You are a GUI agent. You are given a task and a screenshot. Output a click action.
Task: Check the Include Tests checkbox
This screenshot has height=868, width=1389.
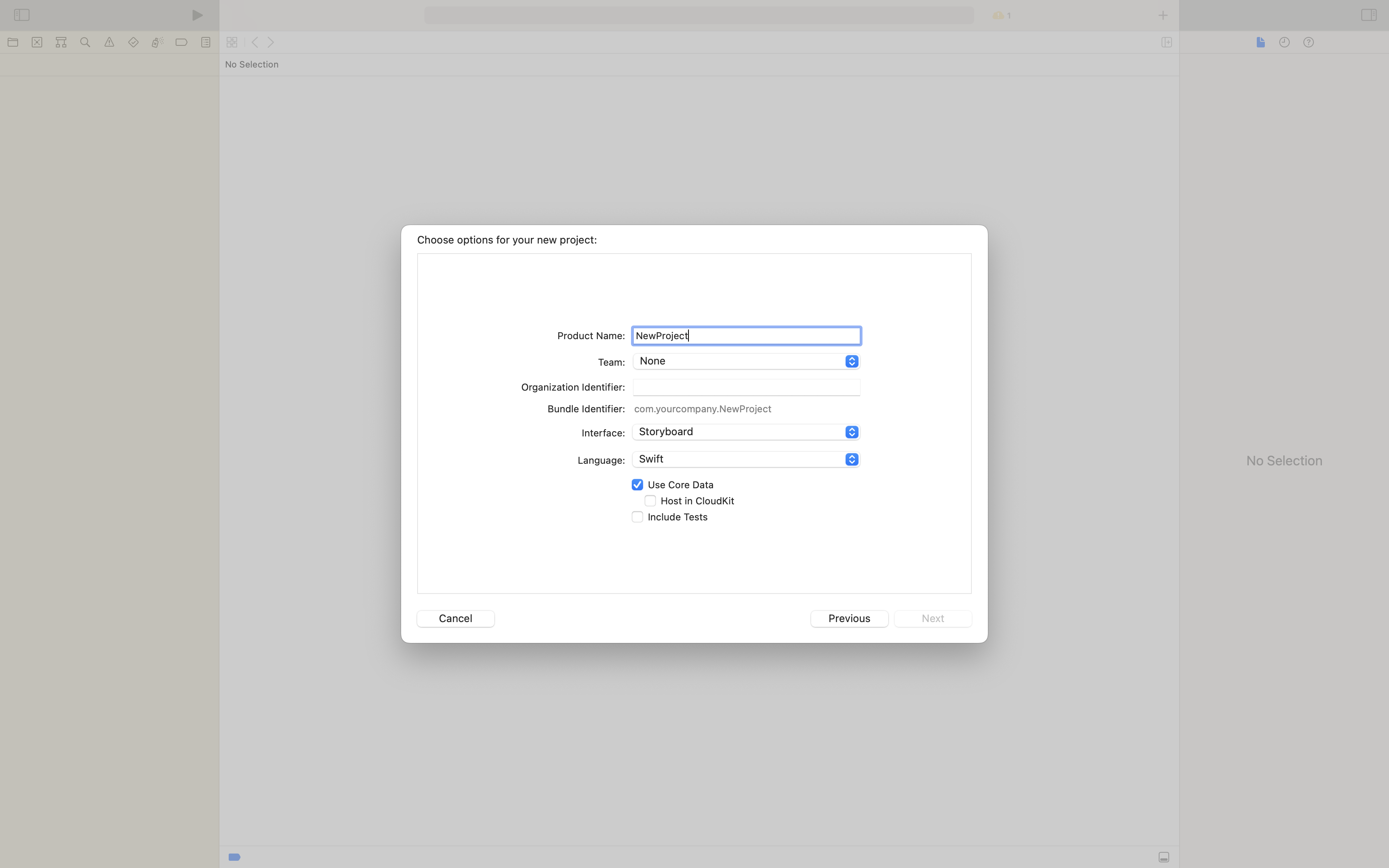pyautogui.click(x=637, y=517)
